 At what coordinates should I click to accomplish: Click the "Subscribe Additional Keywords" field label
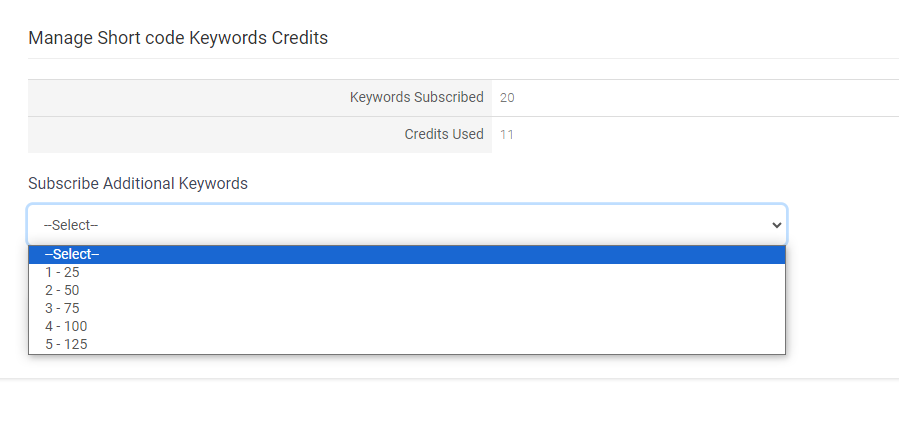(138, 183)
